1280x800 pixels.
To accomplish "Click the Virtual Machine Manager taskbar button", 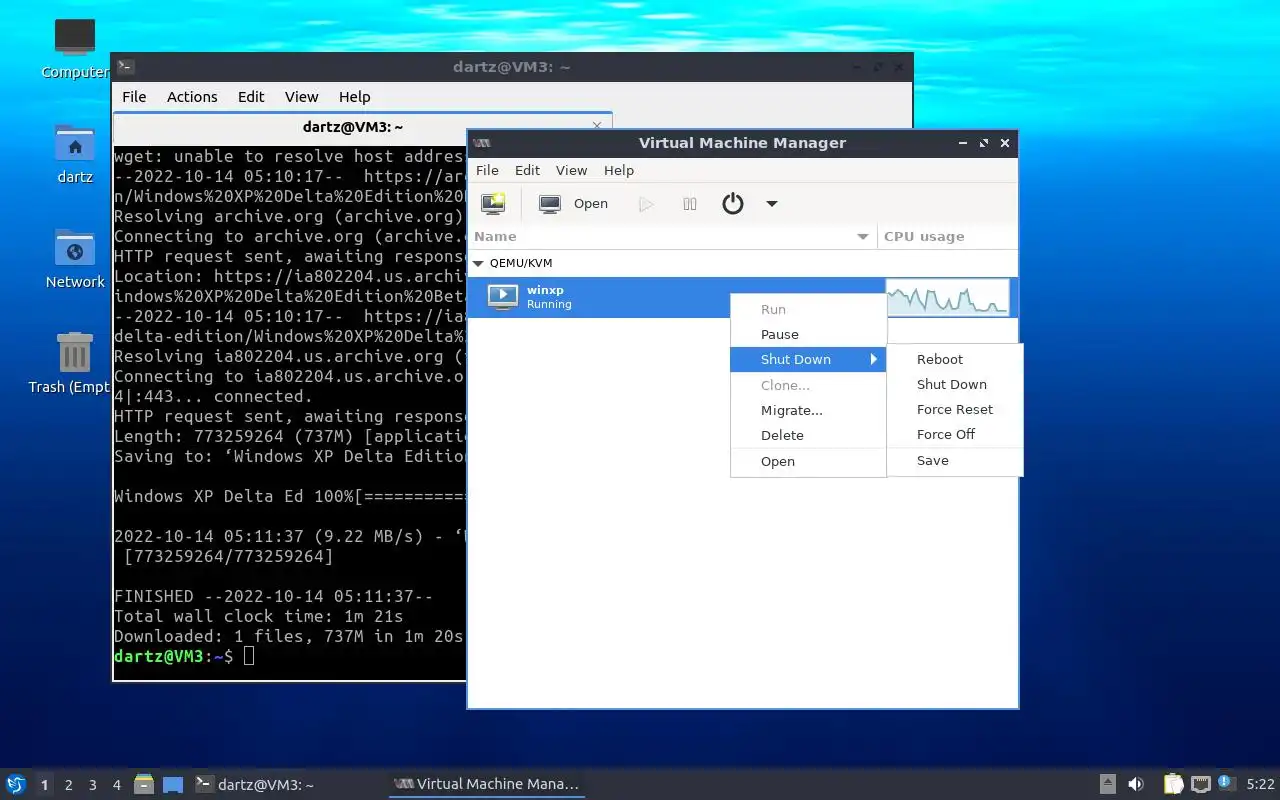I will pos(486,784).
